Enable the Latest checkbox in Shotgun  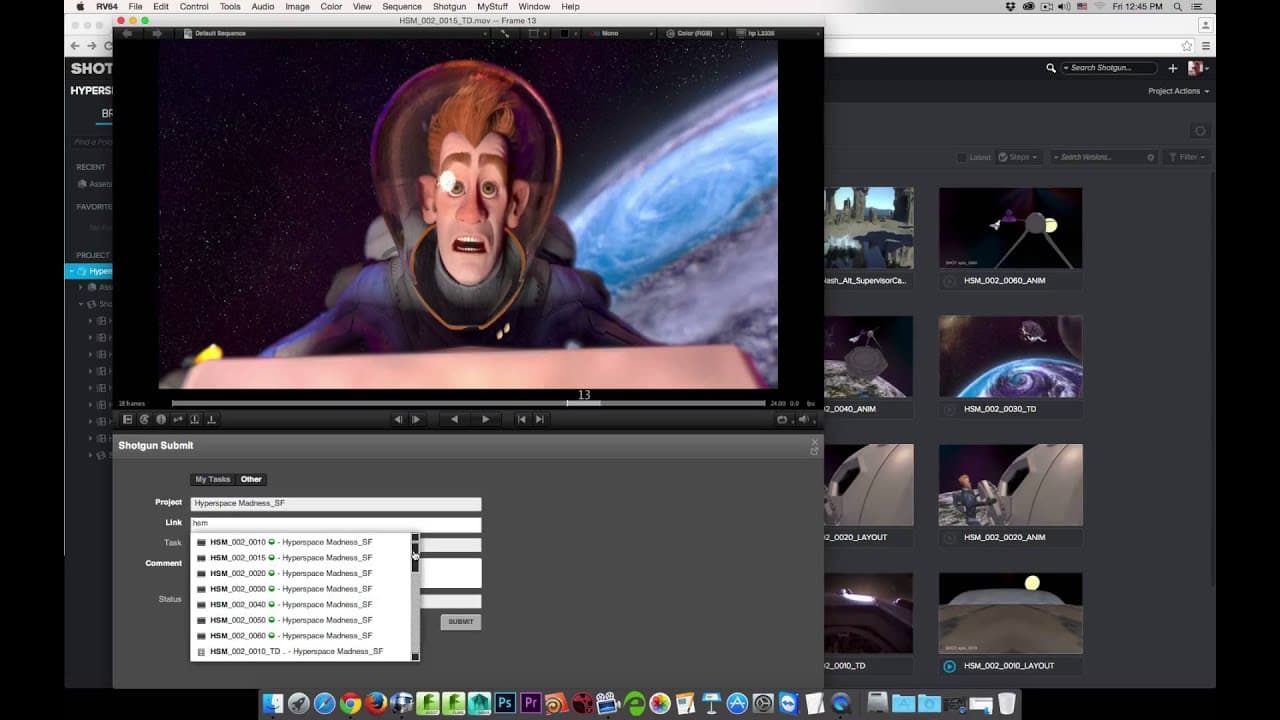click(x=962, y=157)
